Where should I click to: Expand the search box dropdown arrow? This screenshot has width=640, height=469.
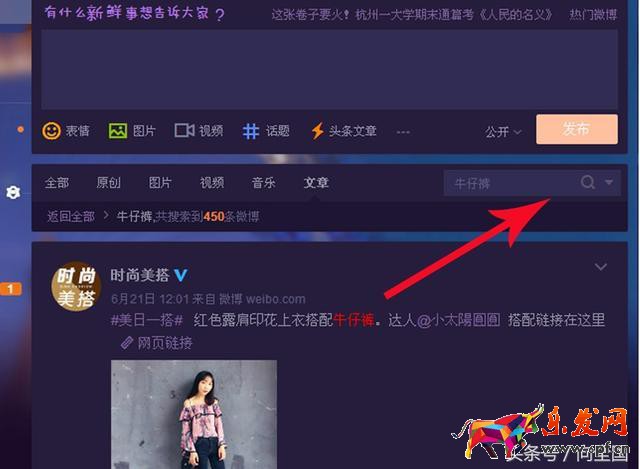[609, 182]
